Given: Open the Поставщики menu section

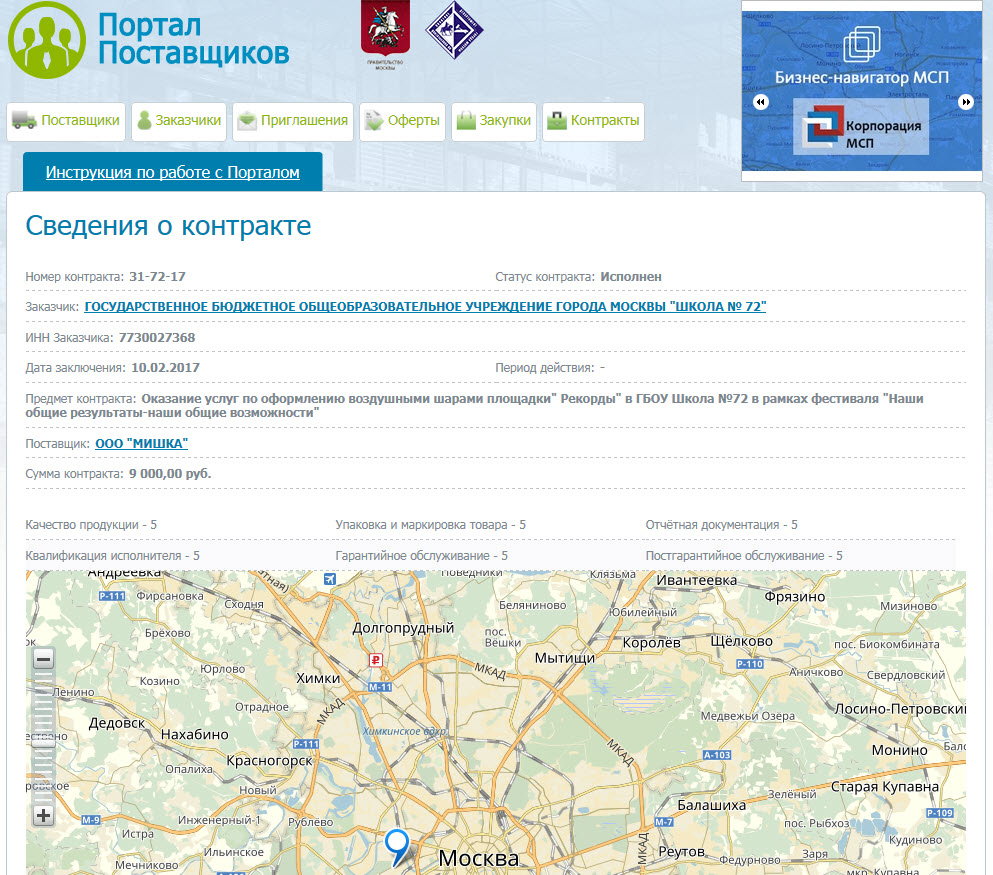Looking at the screenshot, I should 66,122.
